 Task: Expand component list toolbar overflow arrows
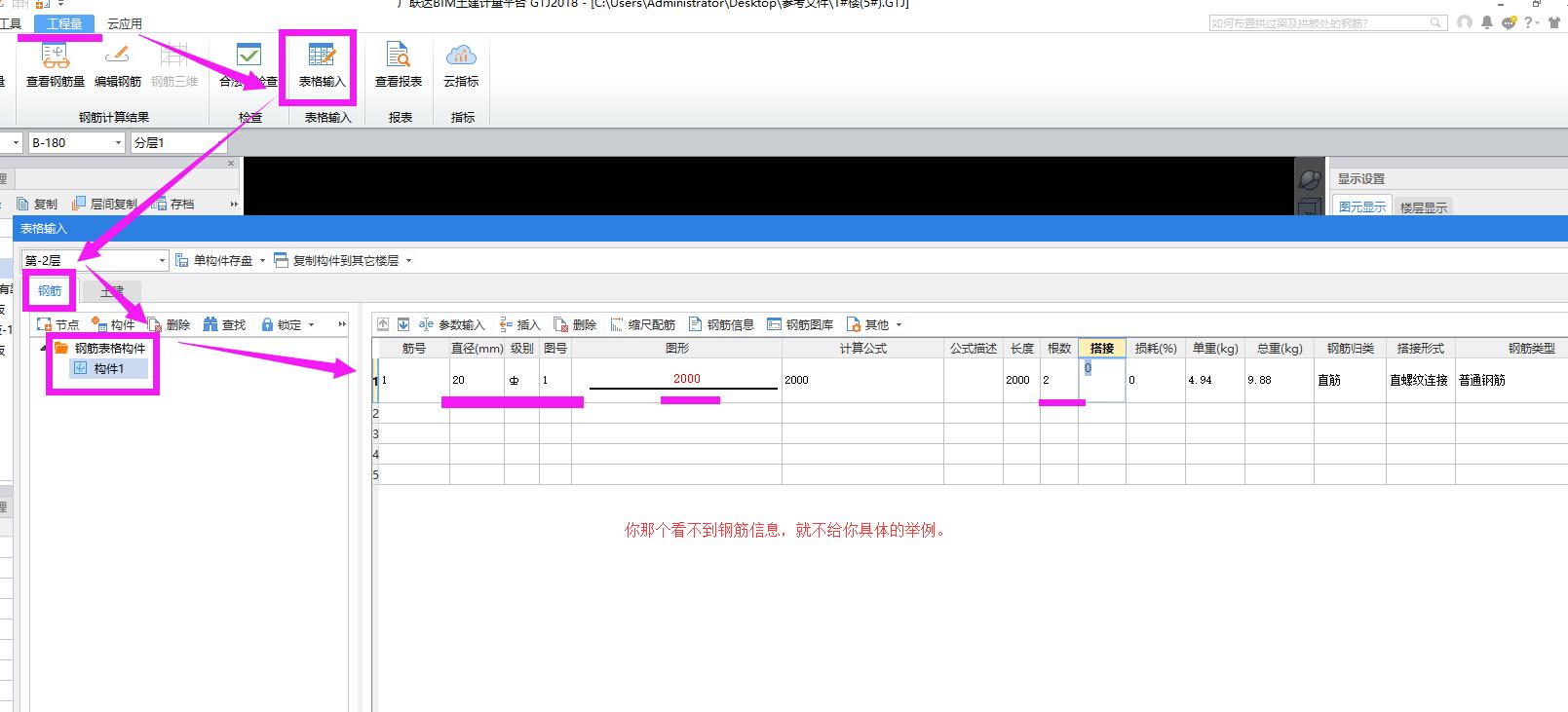coord(234,204)
